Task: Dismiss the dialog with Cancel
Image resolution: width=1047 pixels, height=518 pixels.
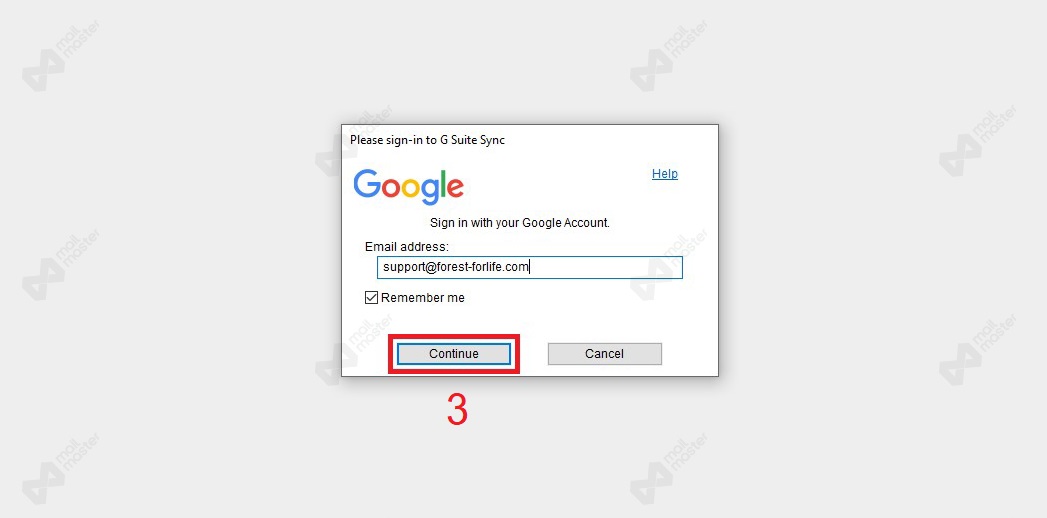Action: (x=604, y=354)
